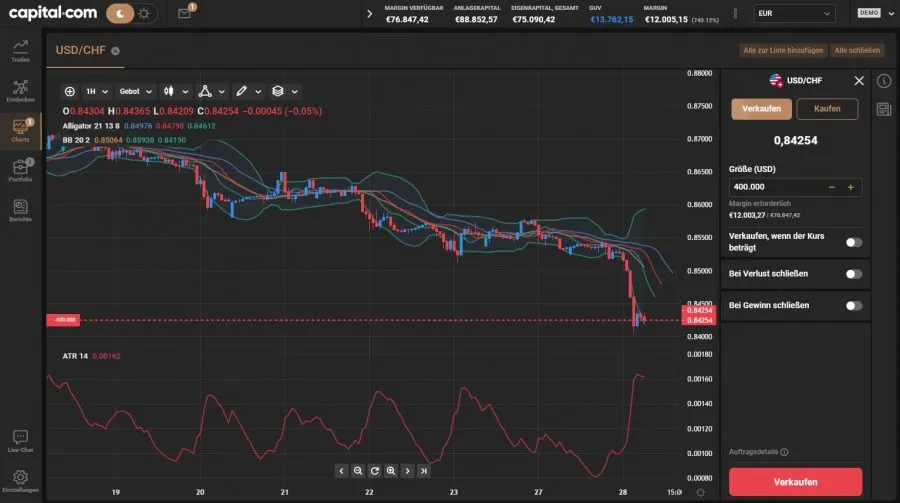The width and height of the screenshot is (900, 503).
Task: Click the messages envelope icon
Action: tap(184, 14)
